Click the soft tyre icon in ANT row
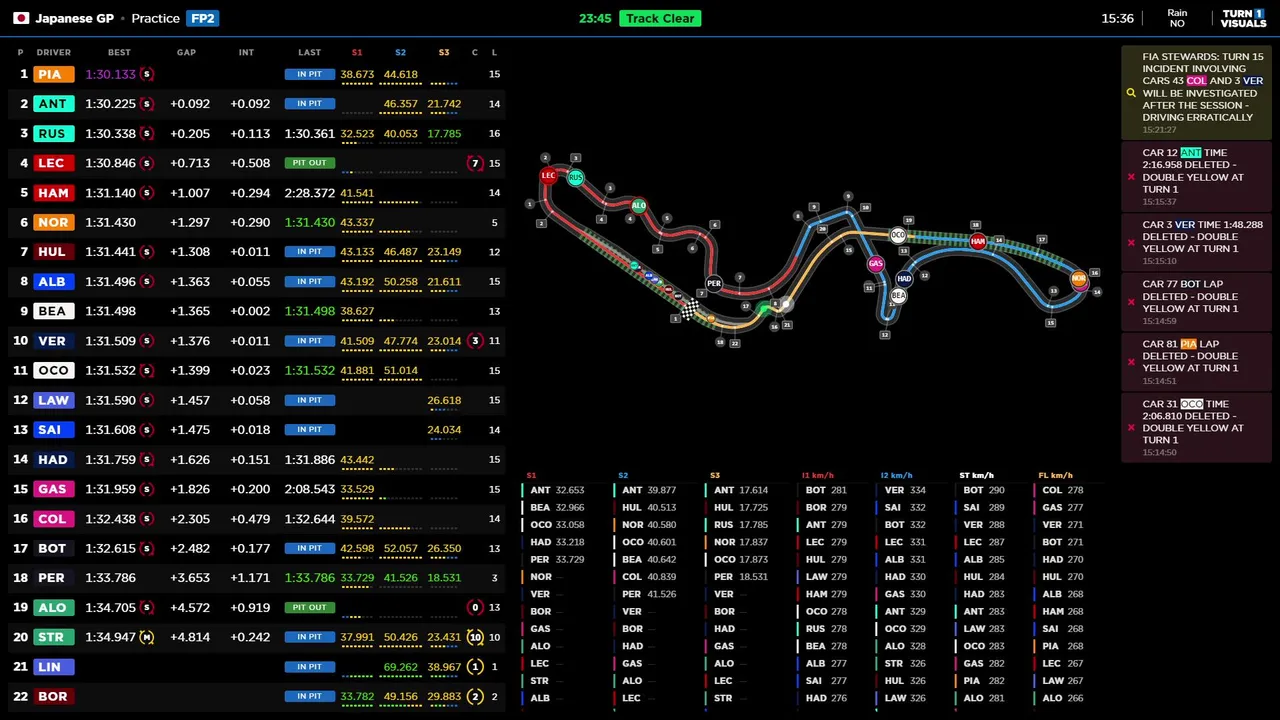 pyautogui.click(x=146, y=104)
